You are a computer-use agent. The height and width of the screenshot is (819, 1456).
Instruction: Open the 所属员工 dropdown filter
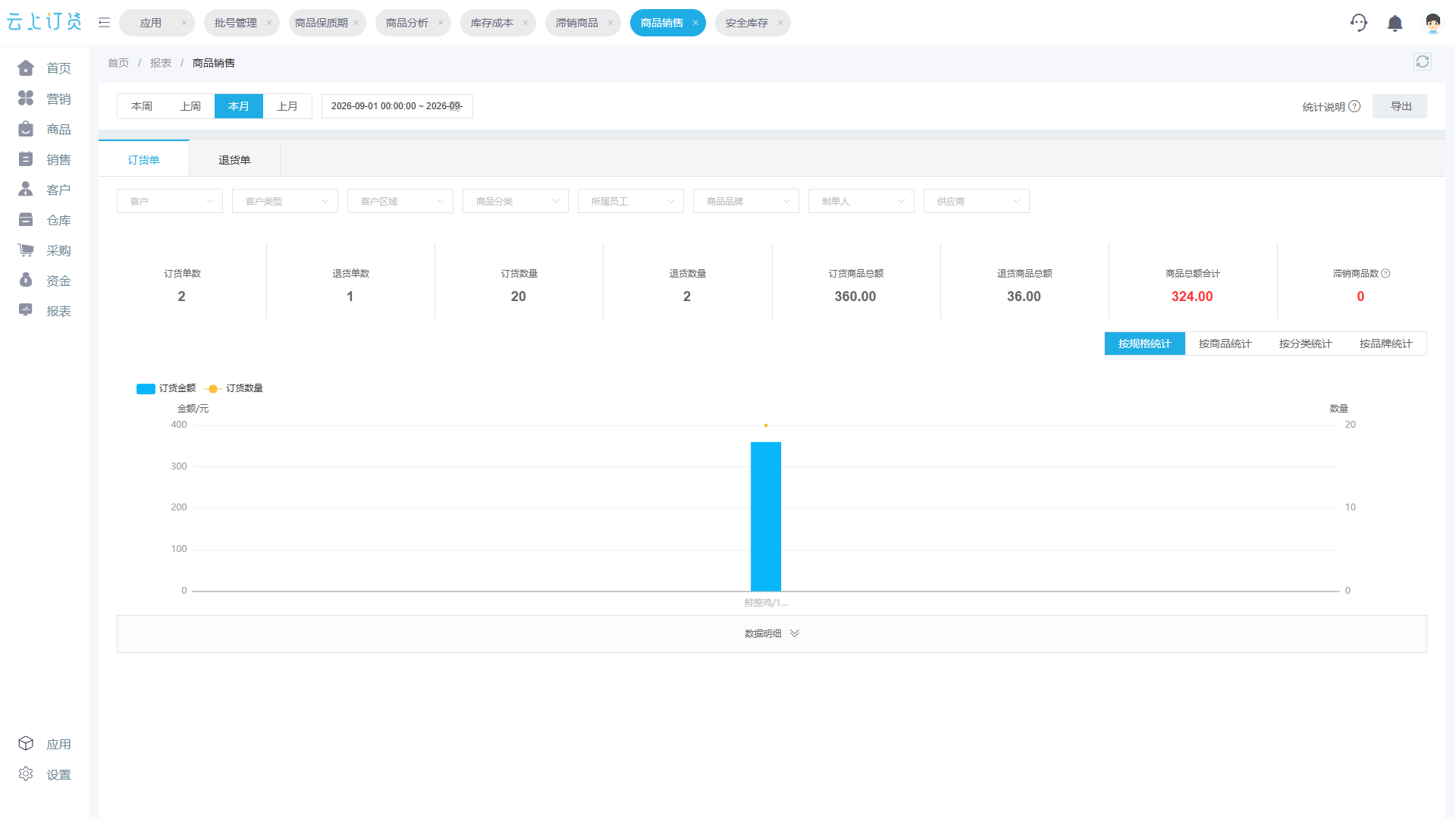point(631,201)
